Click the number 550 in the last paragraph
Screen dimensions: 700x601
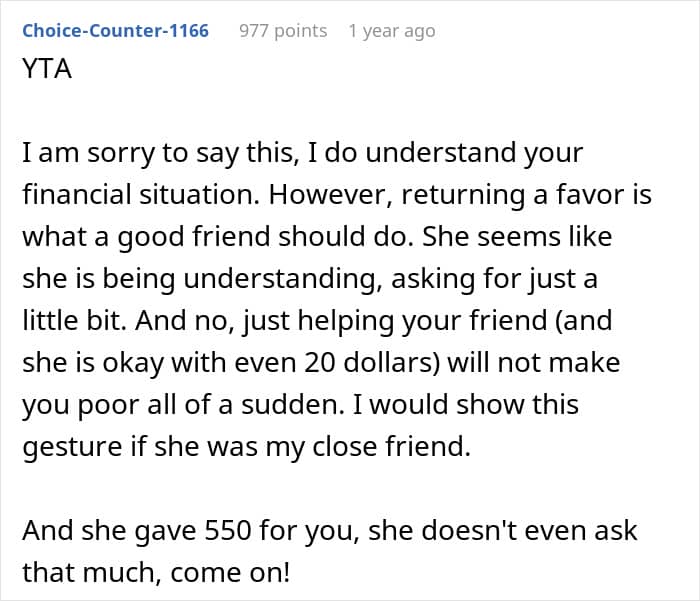pyautogui.click(x=227, y=531)
